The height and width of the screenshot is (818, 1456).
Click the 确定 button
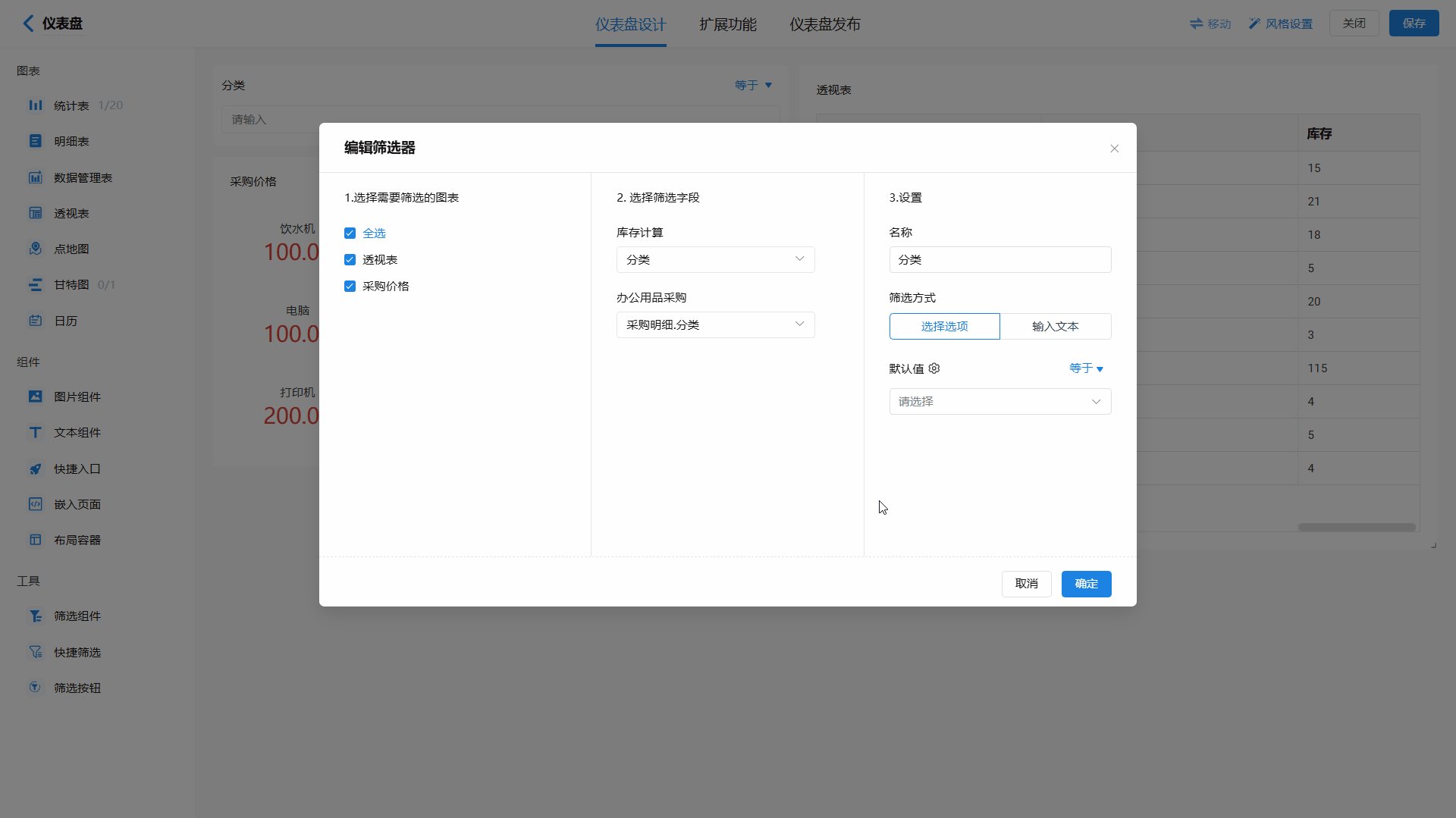(1086, 584)
